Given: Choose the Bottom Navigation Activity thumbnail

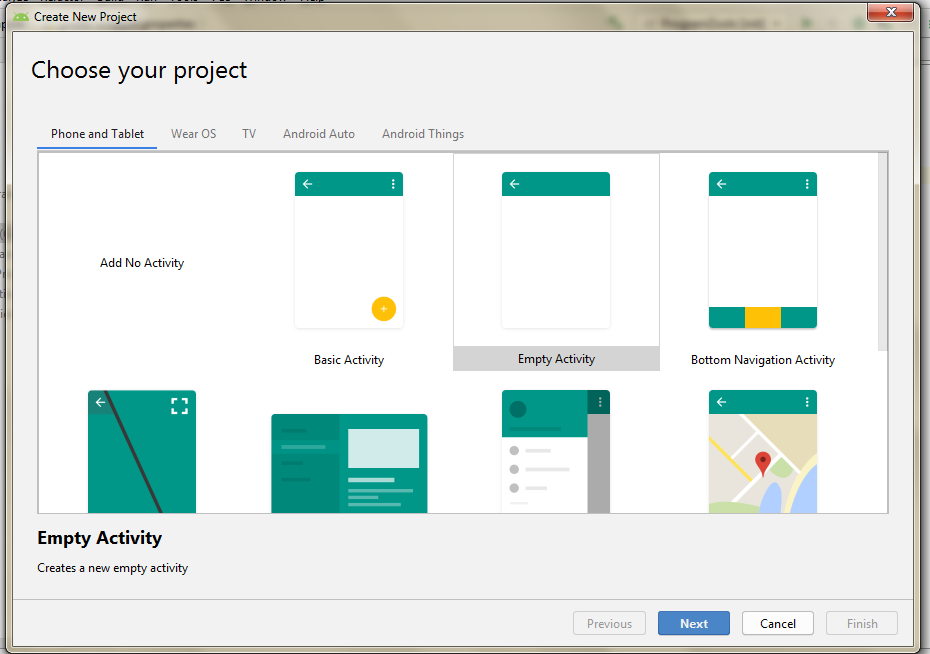Looking at the screenshot, I should 763,250.
